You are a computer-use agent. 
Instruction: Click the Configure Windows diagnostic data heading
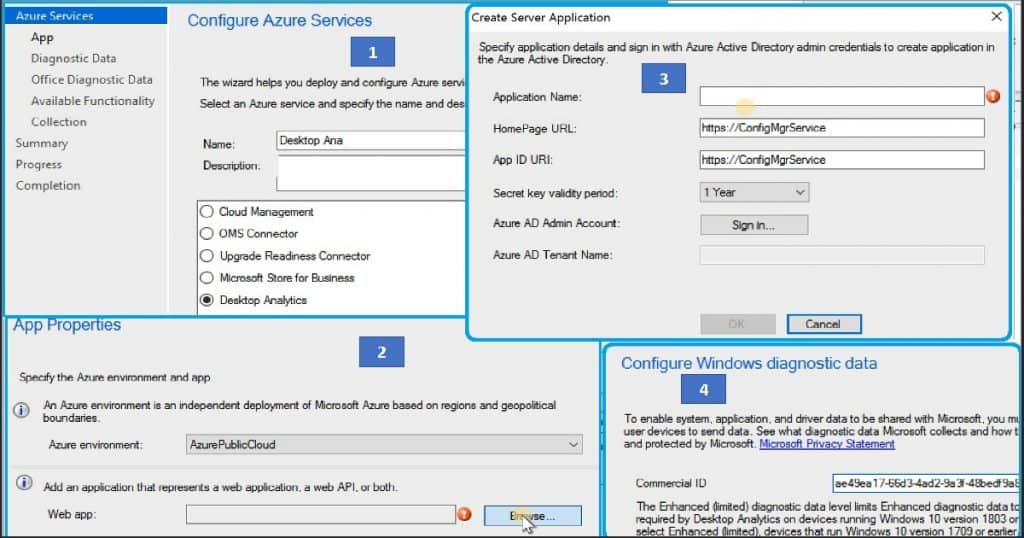point(749,364)
